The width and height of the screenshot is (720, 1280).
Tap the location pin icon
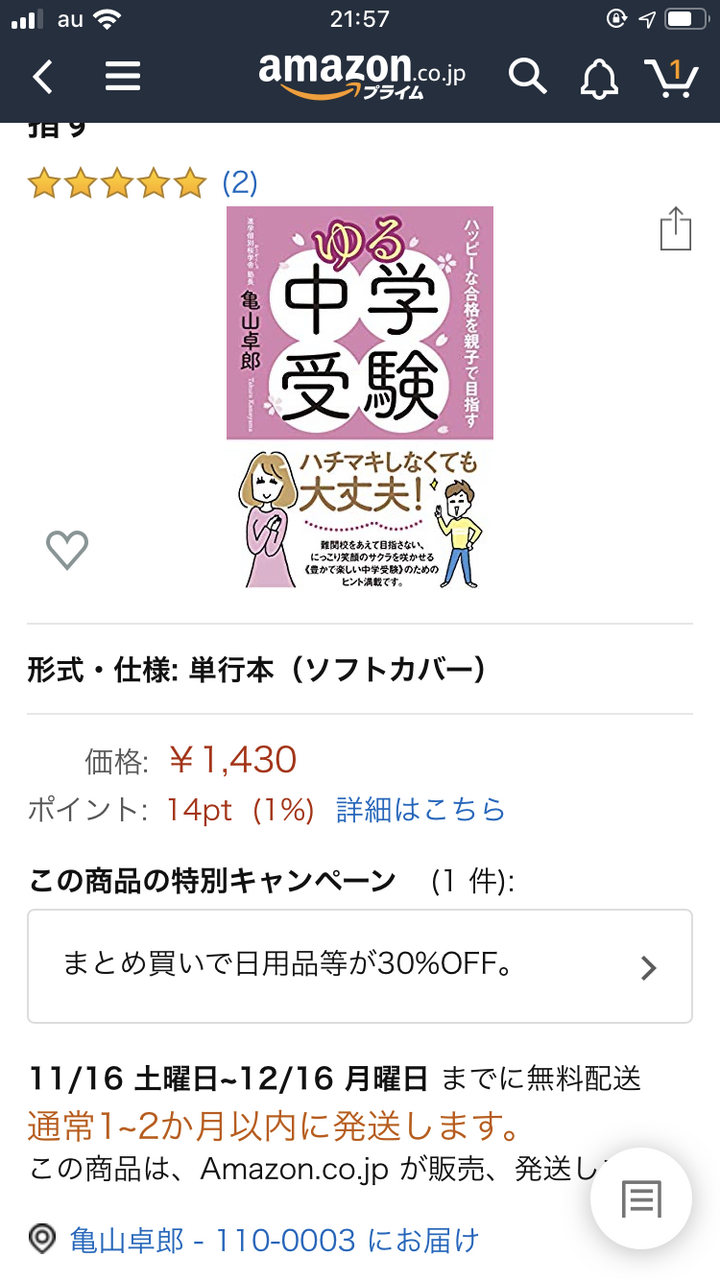tap(42, 1240)
